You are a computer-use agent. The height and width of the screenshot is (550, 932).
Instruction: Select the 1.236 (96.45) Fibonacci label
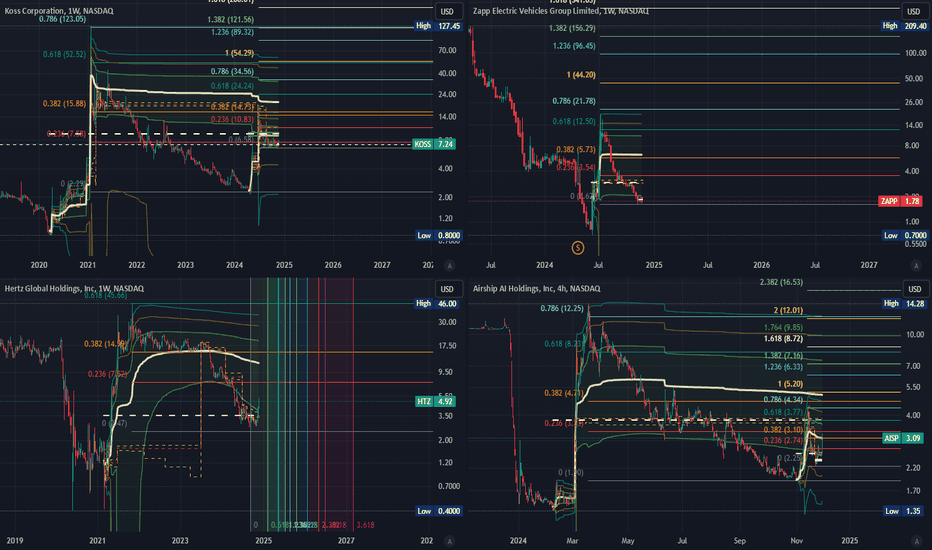[574, 46]
